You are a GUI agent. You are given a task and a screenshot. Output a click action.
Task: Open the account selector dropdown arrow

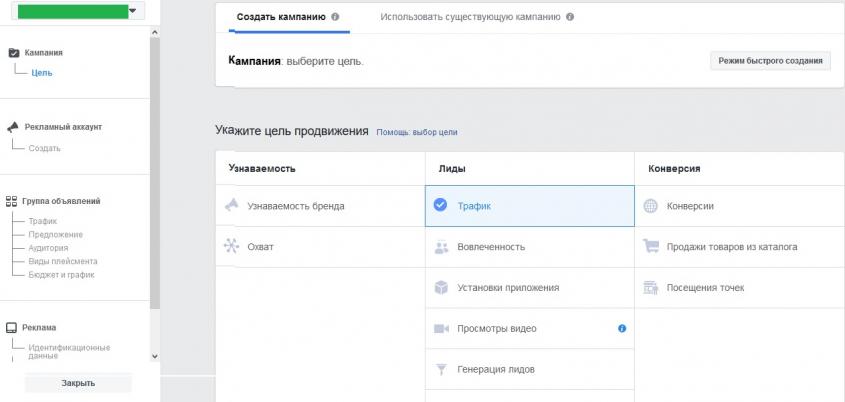(133, 11)
